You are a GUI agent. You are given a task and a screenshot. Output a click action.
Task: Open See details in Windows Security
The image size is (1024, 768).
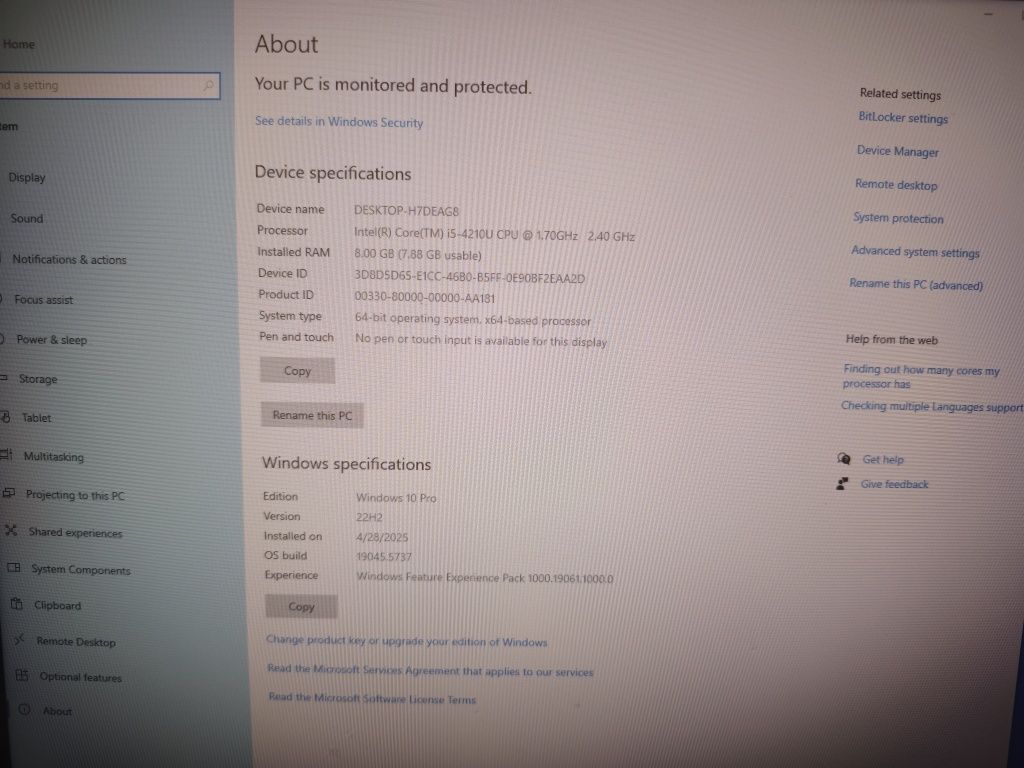(x=339, y=121)
